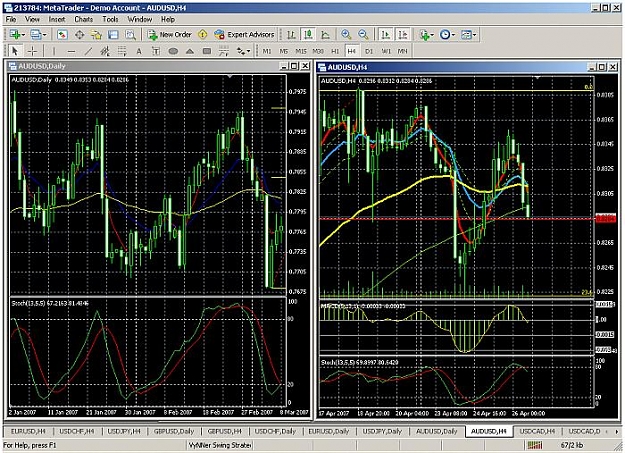This screenshot has height=453, width=625.
Task: Switch to Line Chart mode
Action: click(x=325, y=35)
